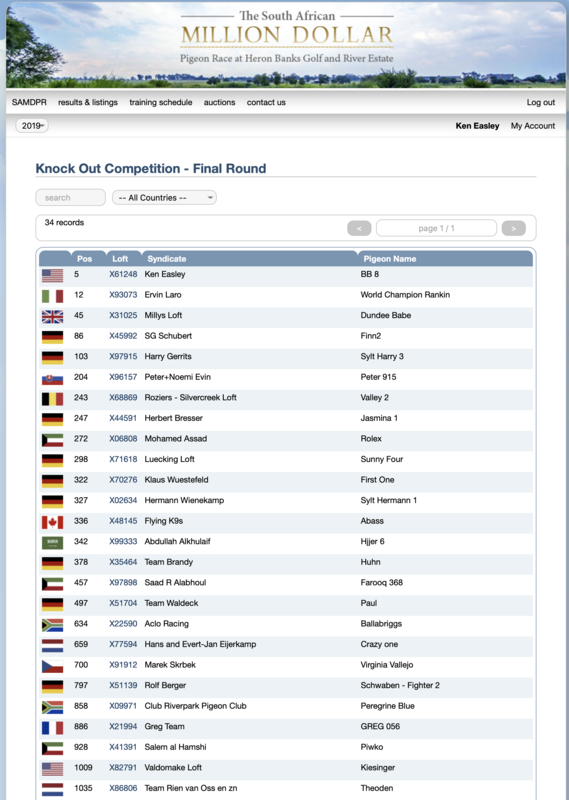
Task: Focus the search input field
Action: tap(70, 197)
